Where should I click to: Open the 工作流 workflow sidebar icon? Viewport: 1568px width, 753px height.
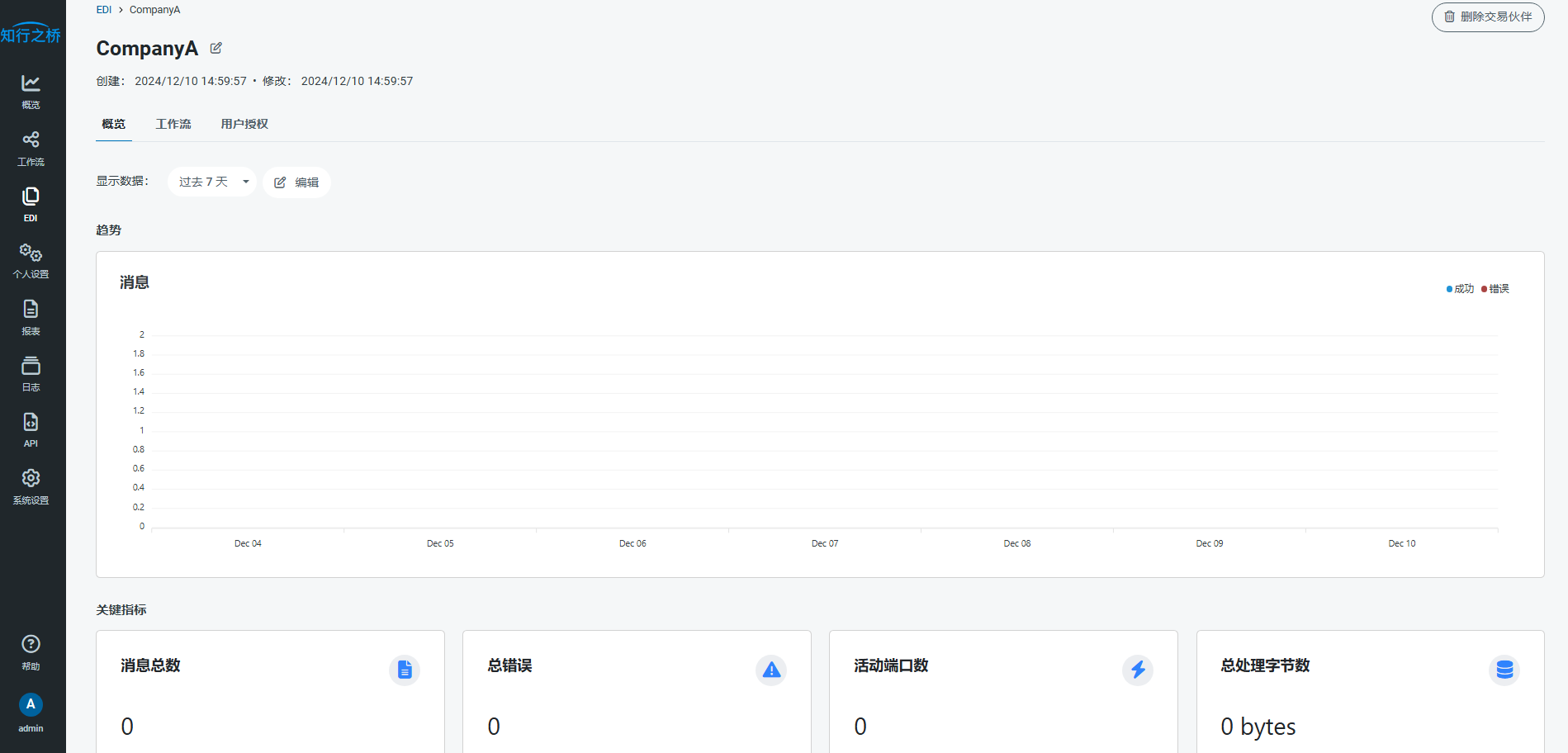(31, 149)
